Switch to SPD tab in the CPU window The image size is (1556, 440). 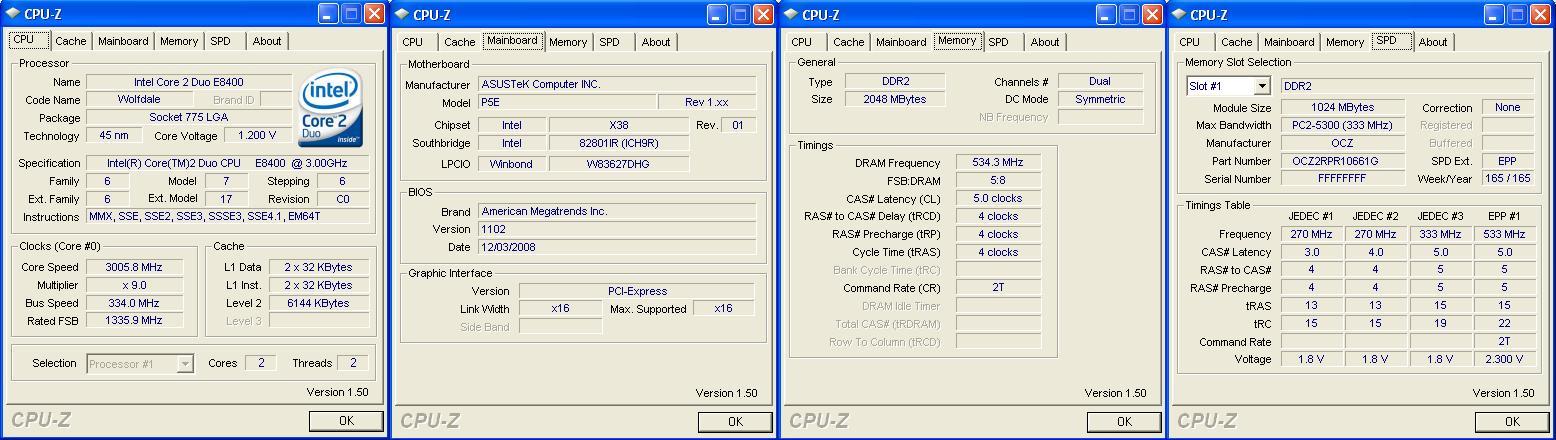pyautogui.click(x=220, y=41)
